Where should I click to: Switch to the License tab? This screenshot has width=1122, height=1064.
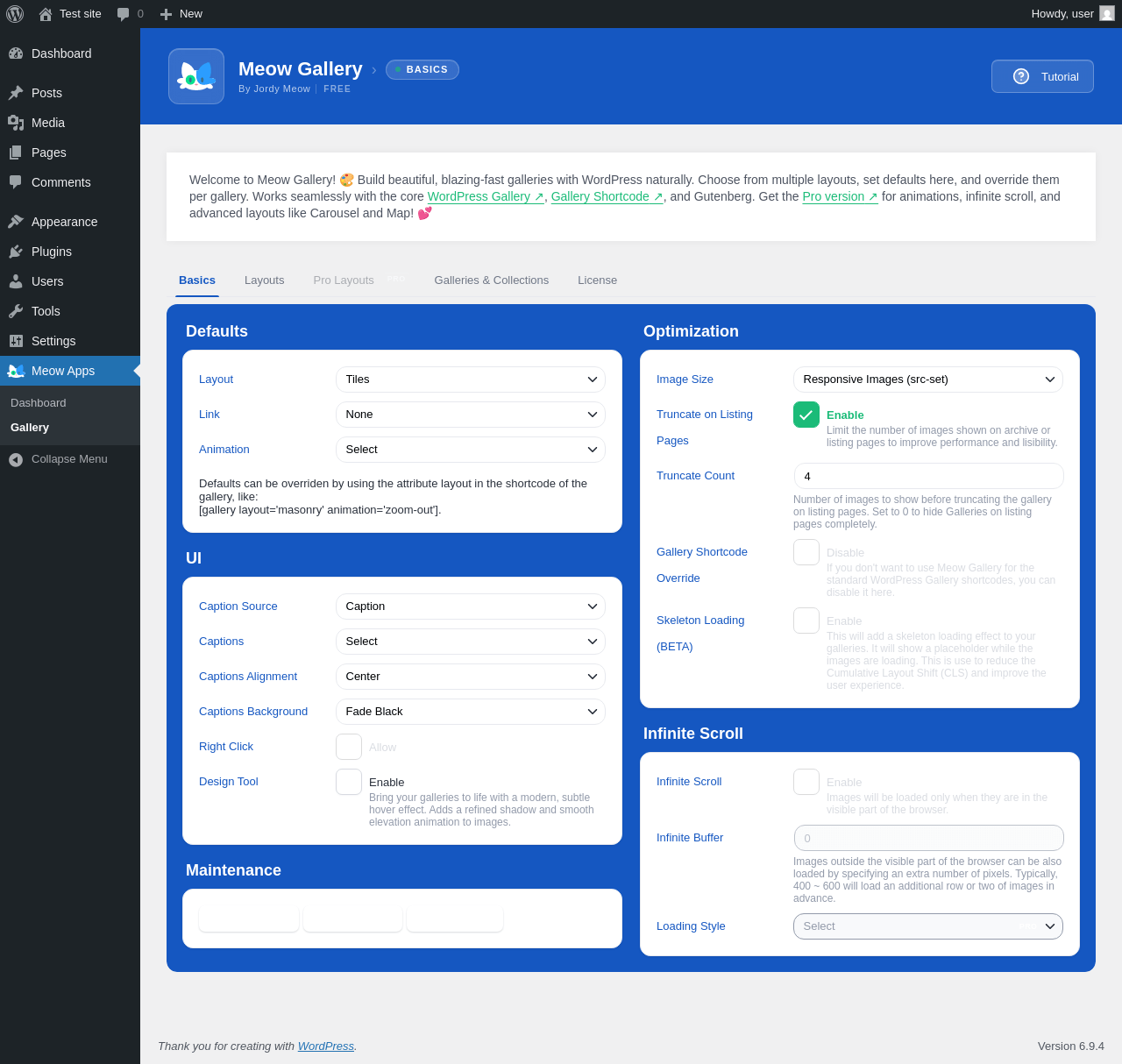pyautogui.click(x=598, y=280)
